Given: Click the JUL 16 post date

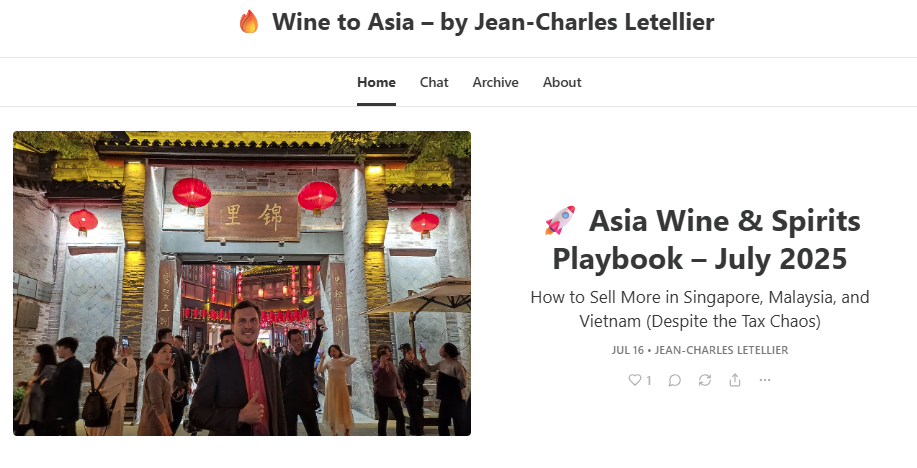Looking at the screenshot, I should pyautogui.click(x=628, y=350).
